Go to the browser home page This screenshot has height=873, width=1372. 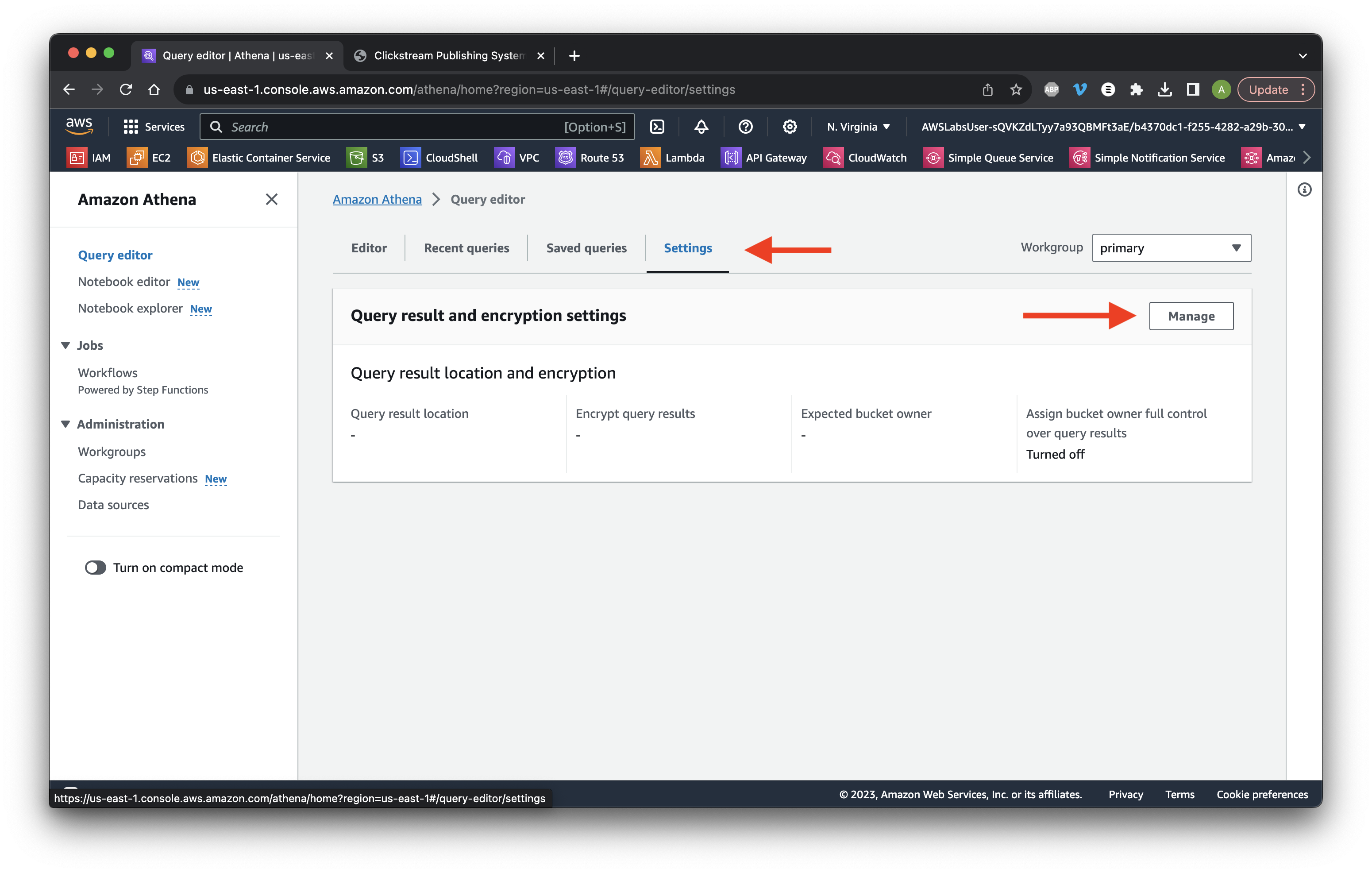pos(154,89)
